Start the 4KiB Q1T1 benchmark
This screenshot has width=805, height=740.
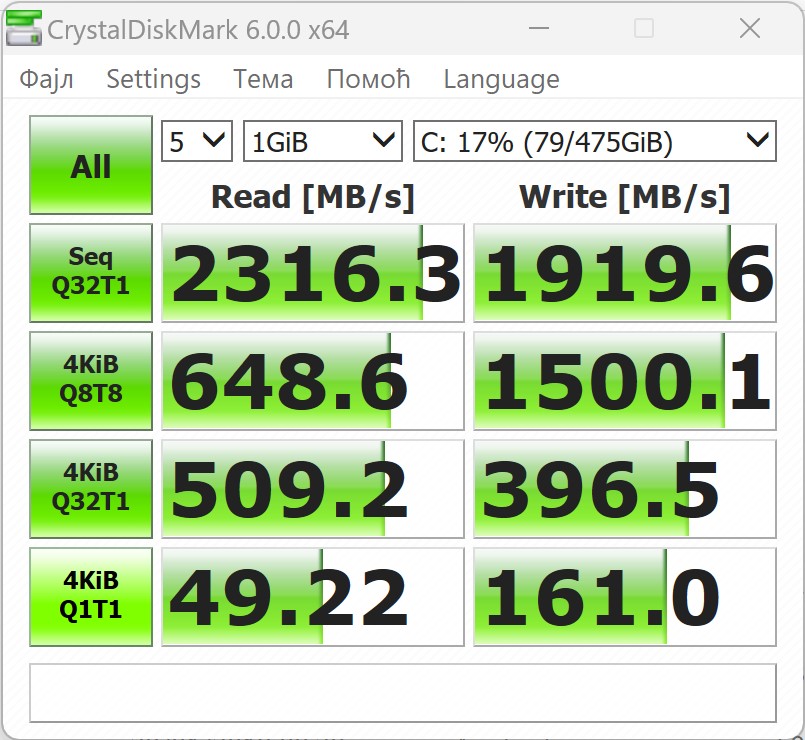(x=91, y=597)
